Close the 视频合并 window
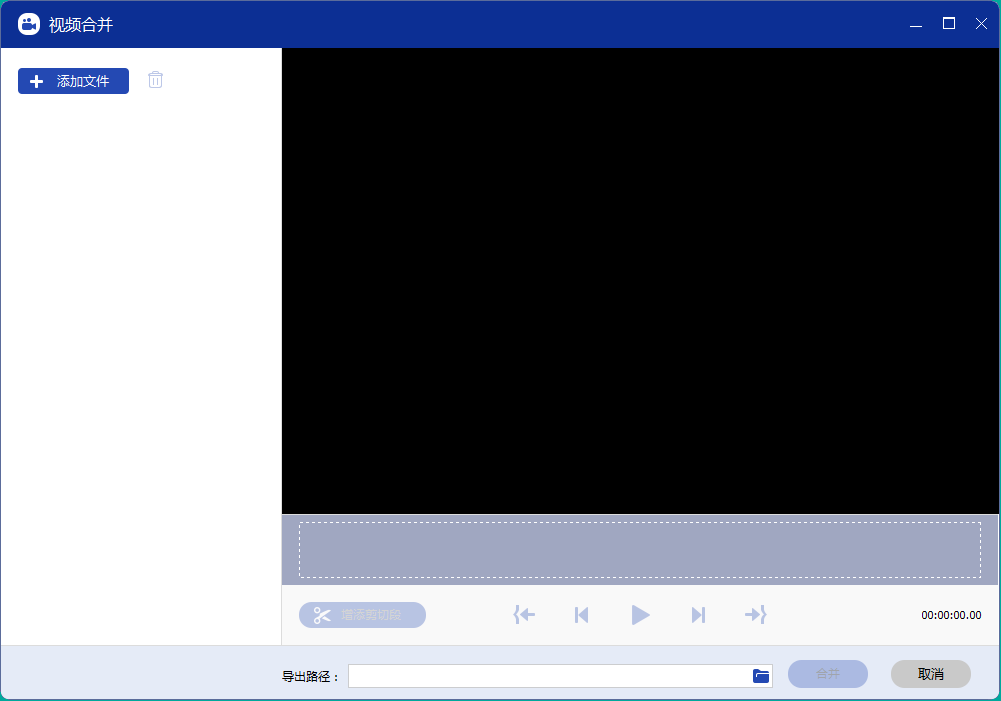Screen dimensions: 1001x701 pos(981,24)
